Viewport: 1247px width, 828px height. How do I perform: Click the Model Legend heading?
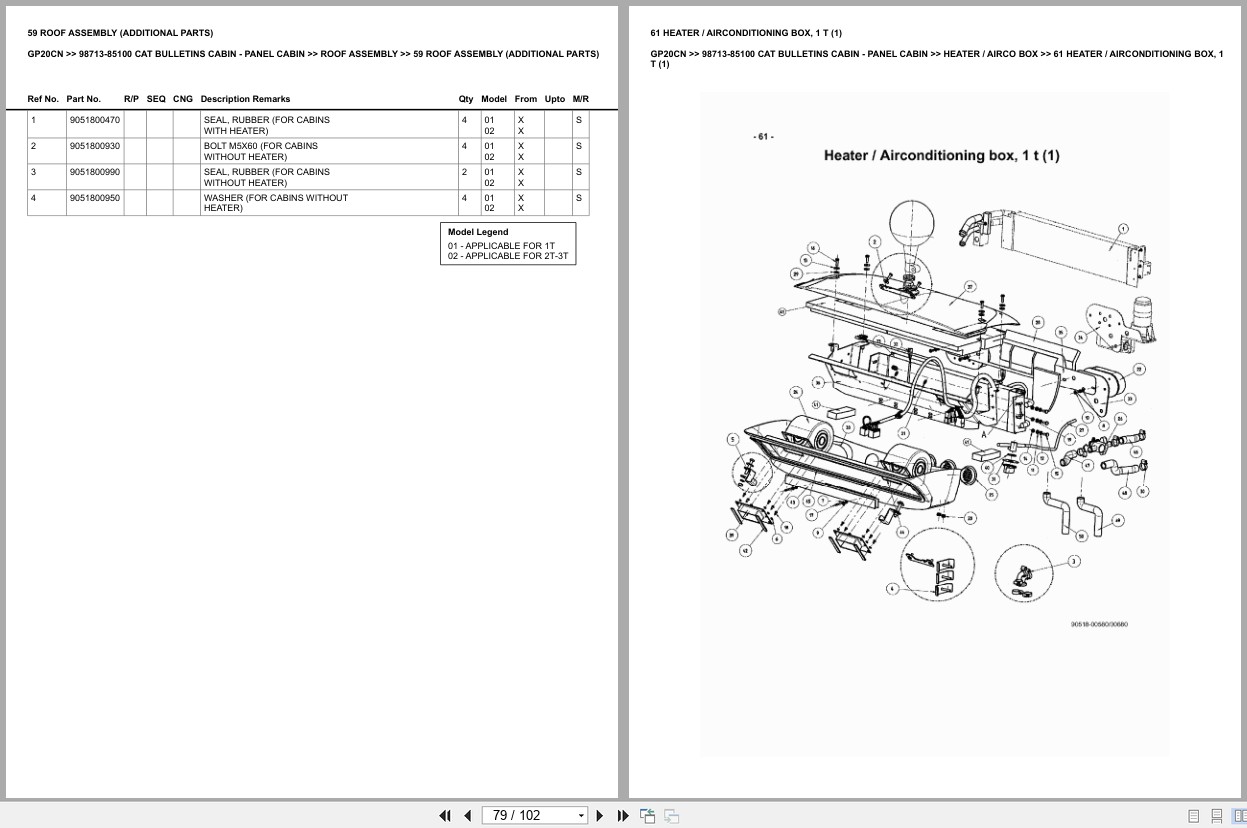pyautogui.click(x=478, y=232)
